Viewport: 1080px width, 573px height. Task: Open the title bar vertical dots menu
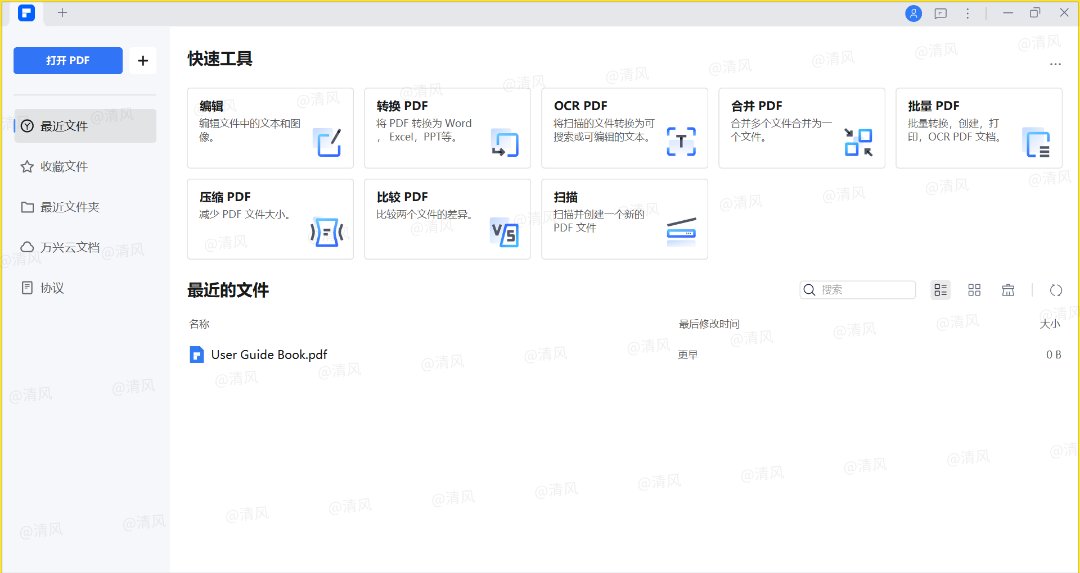pos(967,13)
